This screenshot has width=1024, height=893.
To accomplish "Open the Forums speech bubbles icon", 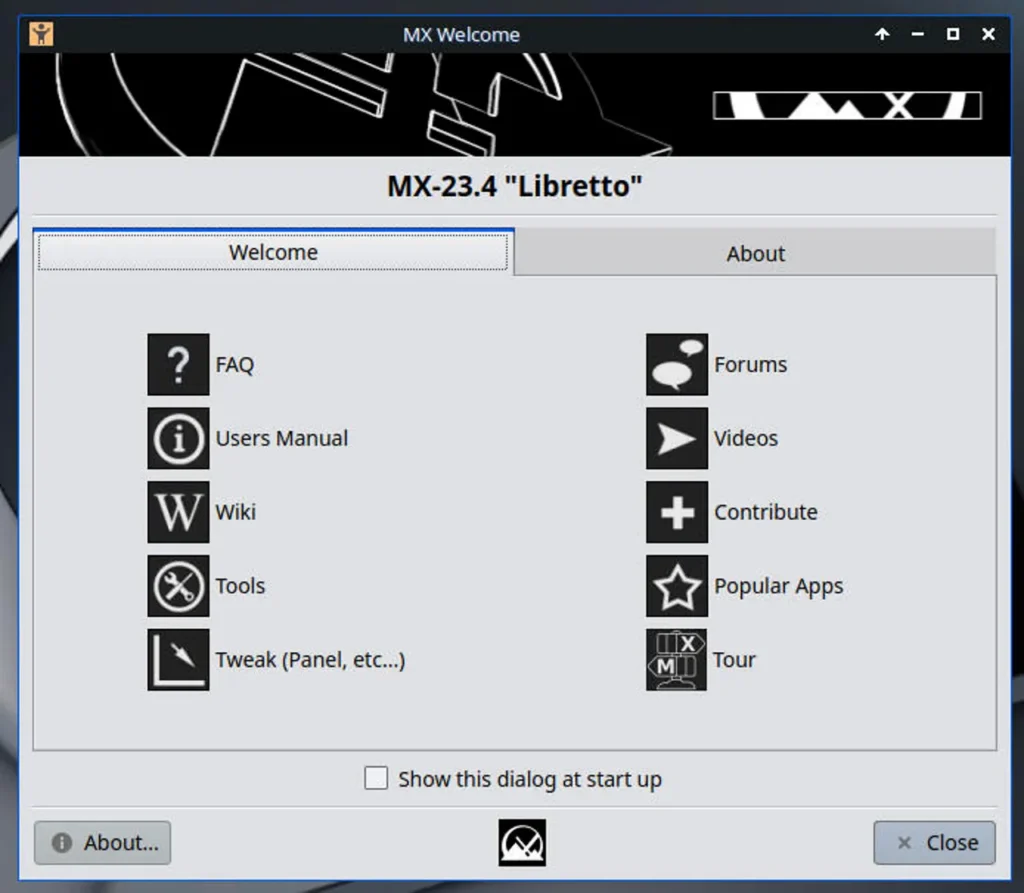I will (x=677, y=365).
